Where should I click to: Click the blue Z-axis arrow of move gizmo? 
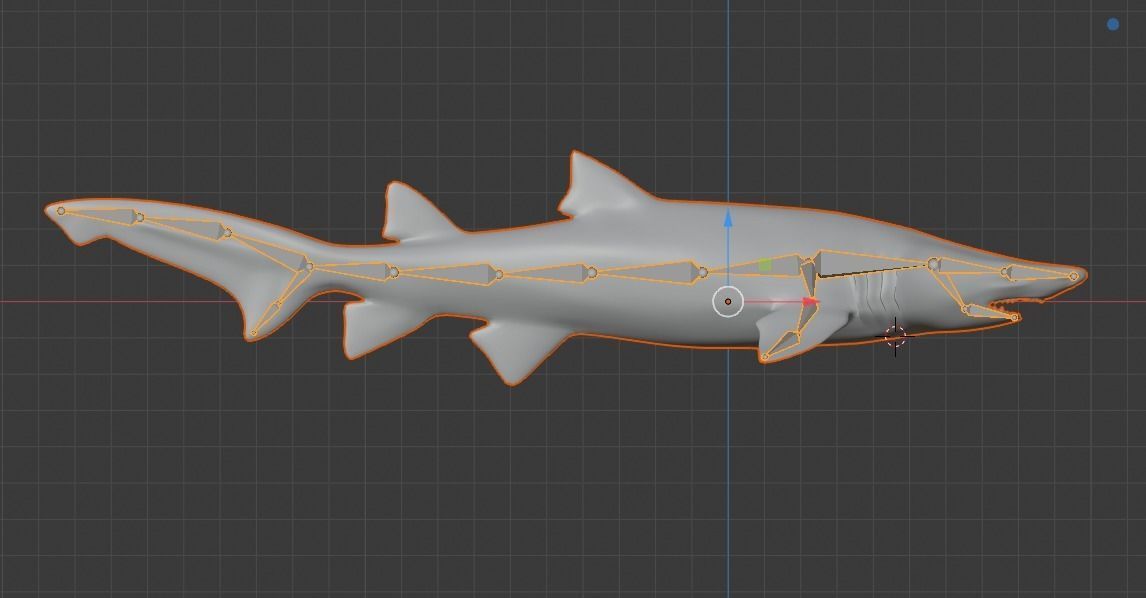click(728, 219)
